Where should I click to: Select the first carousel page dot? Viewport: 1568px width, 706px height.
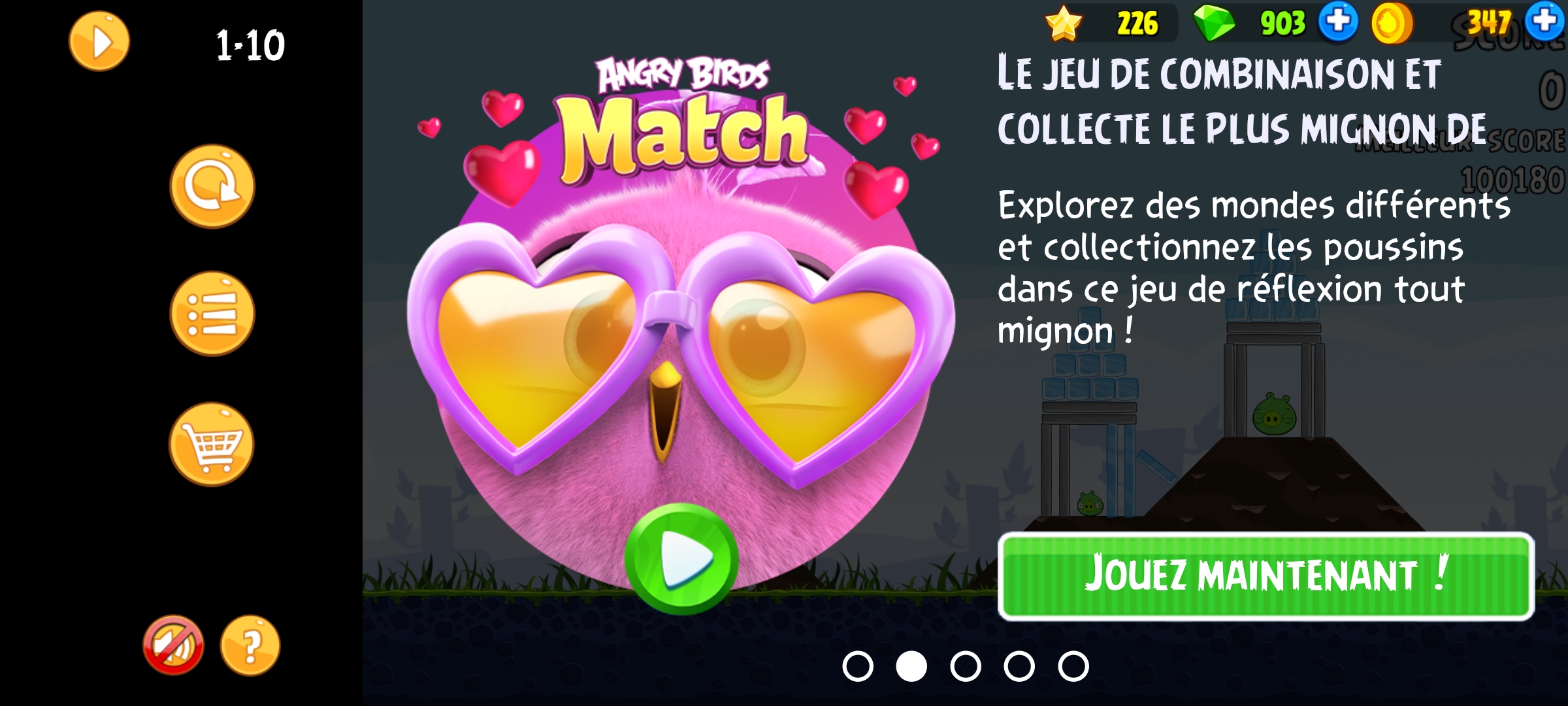click(x=858, y=666)
